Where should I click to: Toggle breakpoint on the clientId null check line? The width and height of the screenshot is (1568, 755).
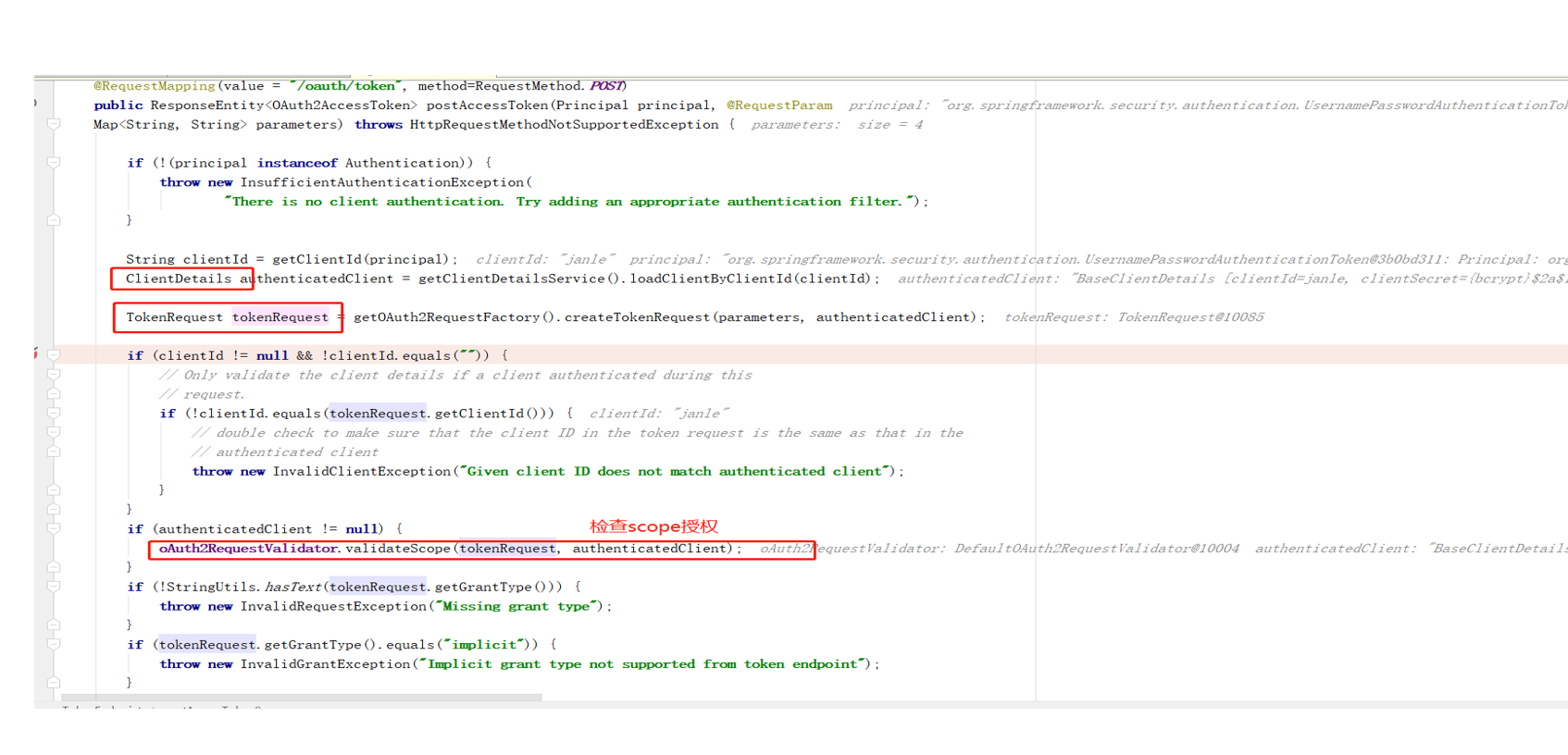37,354
